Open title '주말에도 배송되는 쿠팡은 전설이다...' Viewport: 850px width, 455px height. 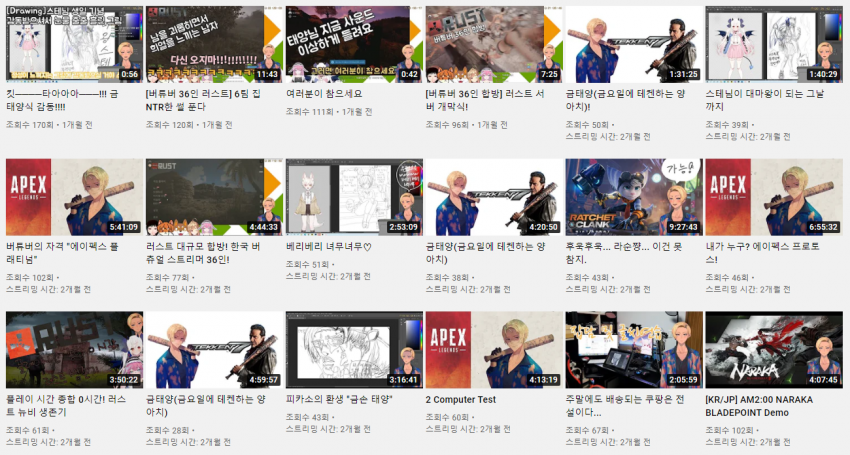coord(624,406)
